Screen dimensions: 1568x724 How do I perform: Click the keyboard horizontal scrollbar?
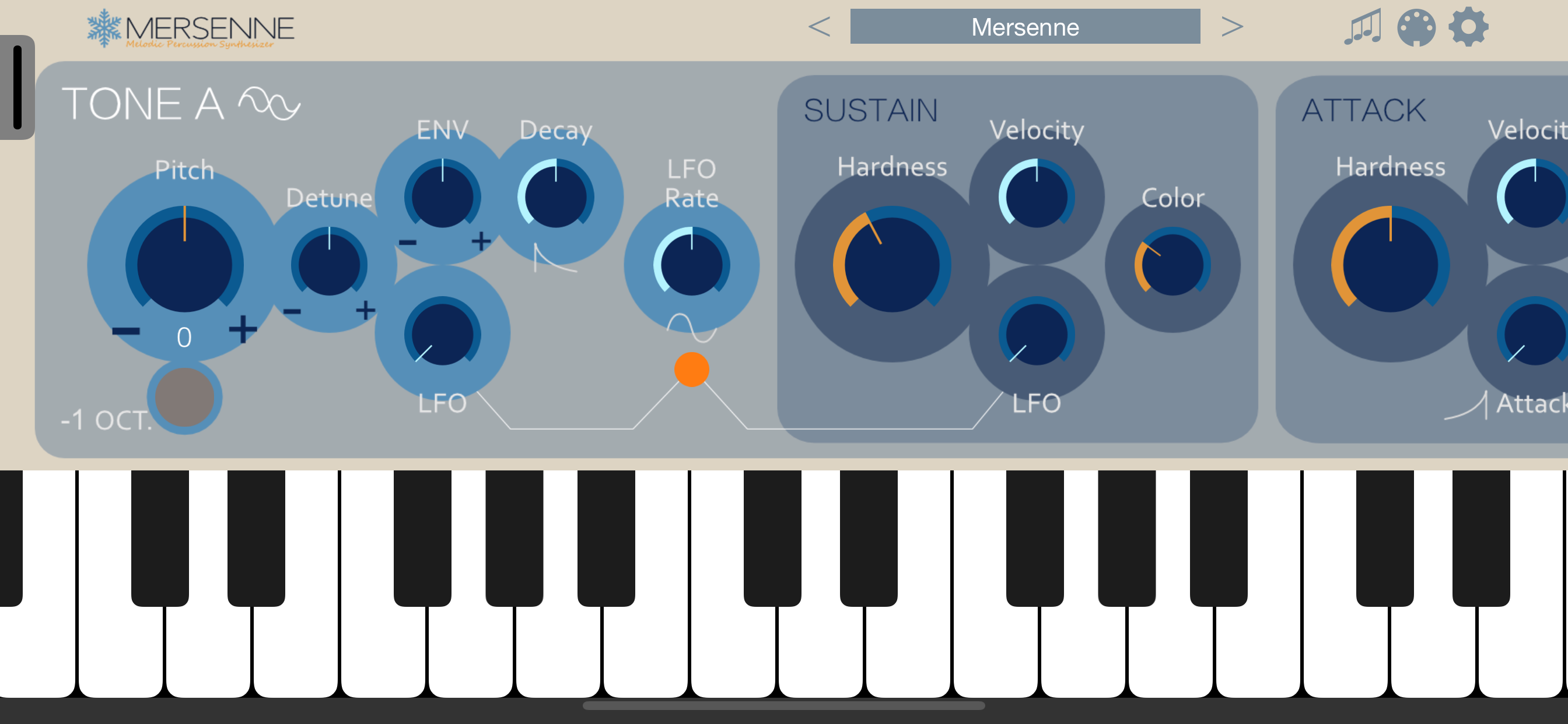783,706
